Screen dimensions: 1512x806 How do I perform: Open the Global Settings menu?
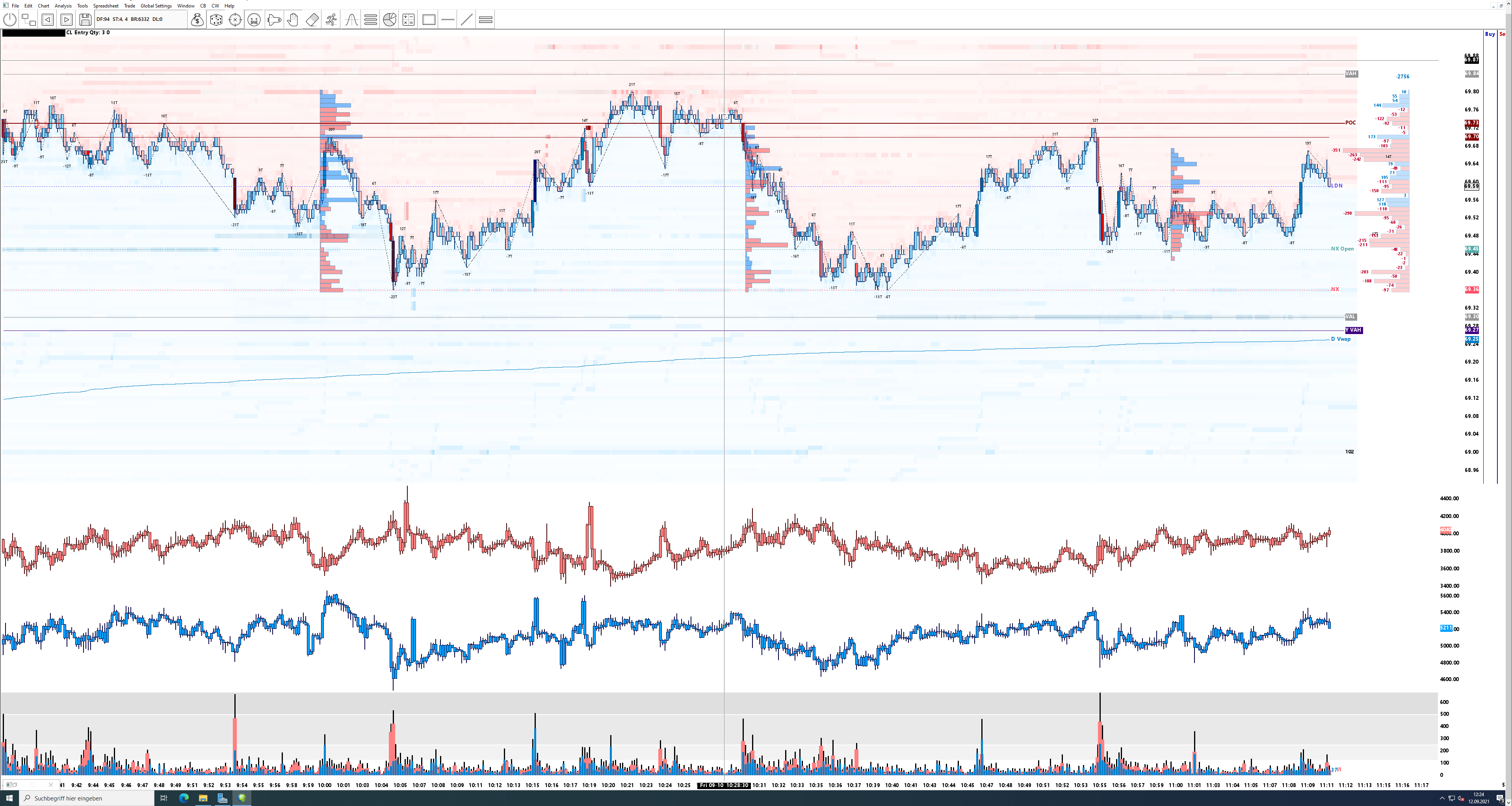pos(156,6)
